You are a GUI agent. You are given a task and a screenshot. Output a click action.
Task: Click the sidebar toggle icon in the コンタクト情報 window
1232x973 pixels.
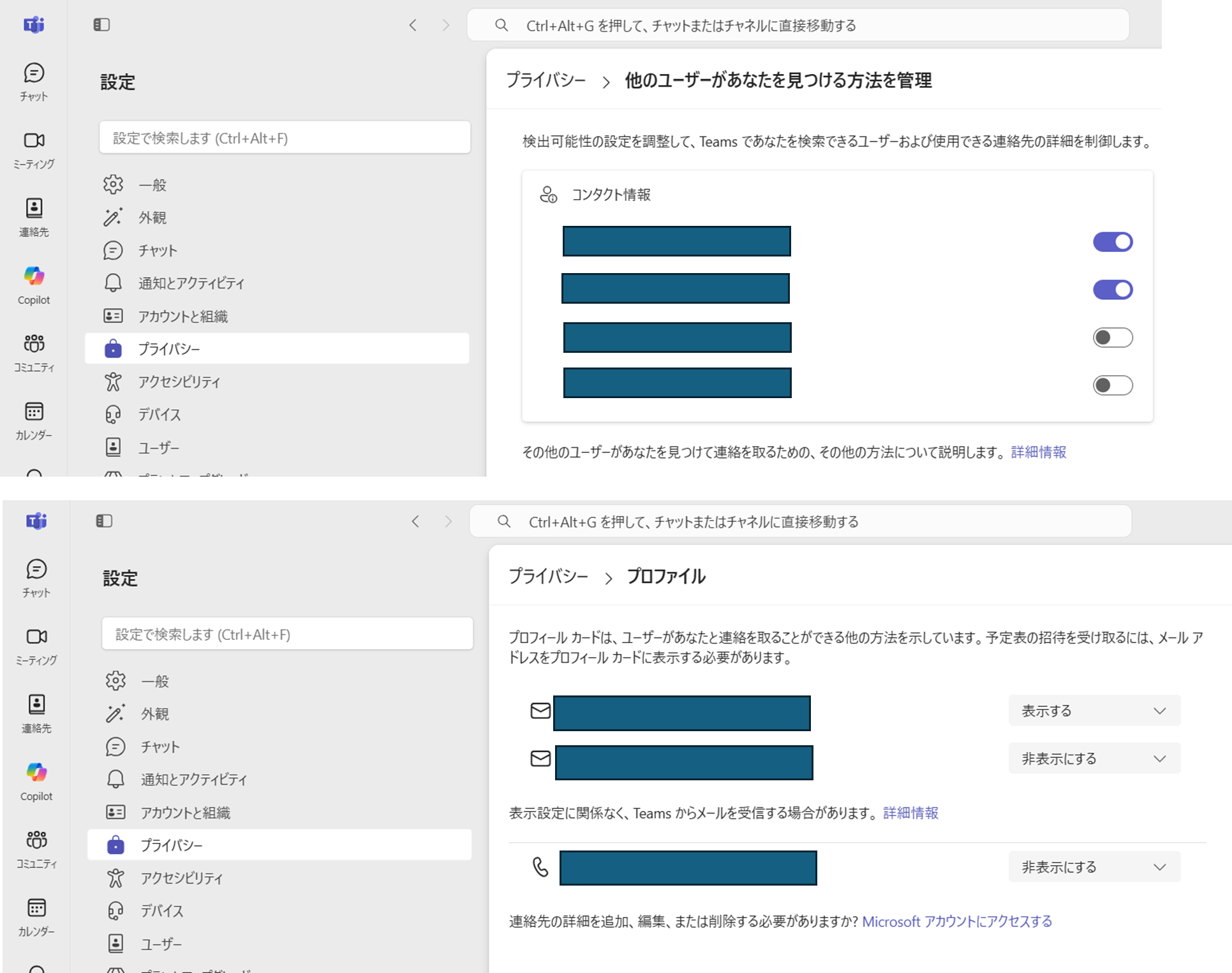[101, 25]
